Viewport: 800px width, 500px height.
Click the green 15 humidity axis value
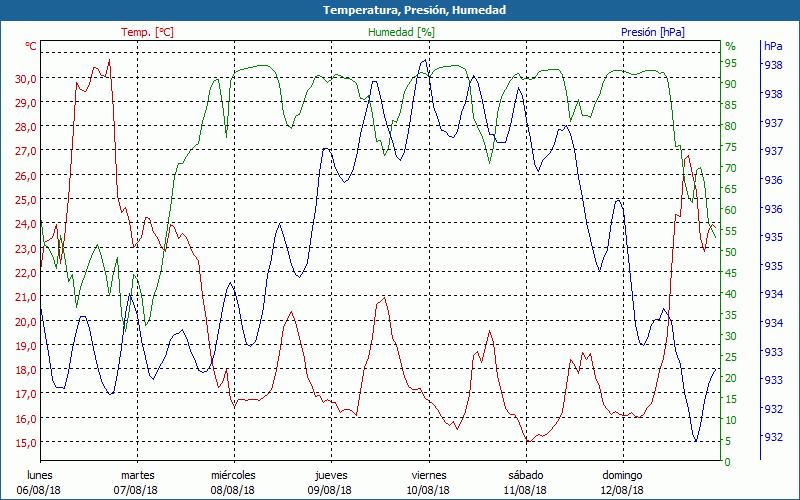click(x=731, y=399)
